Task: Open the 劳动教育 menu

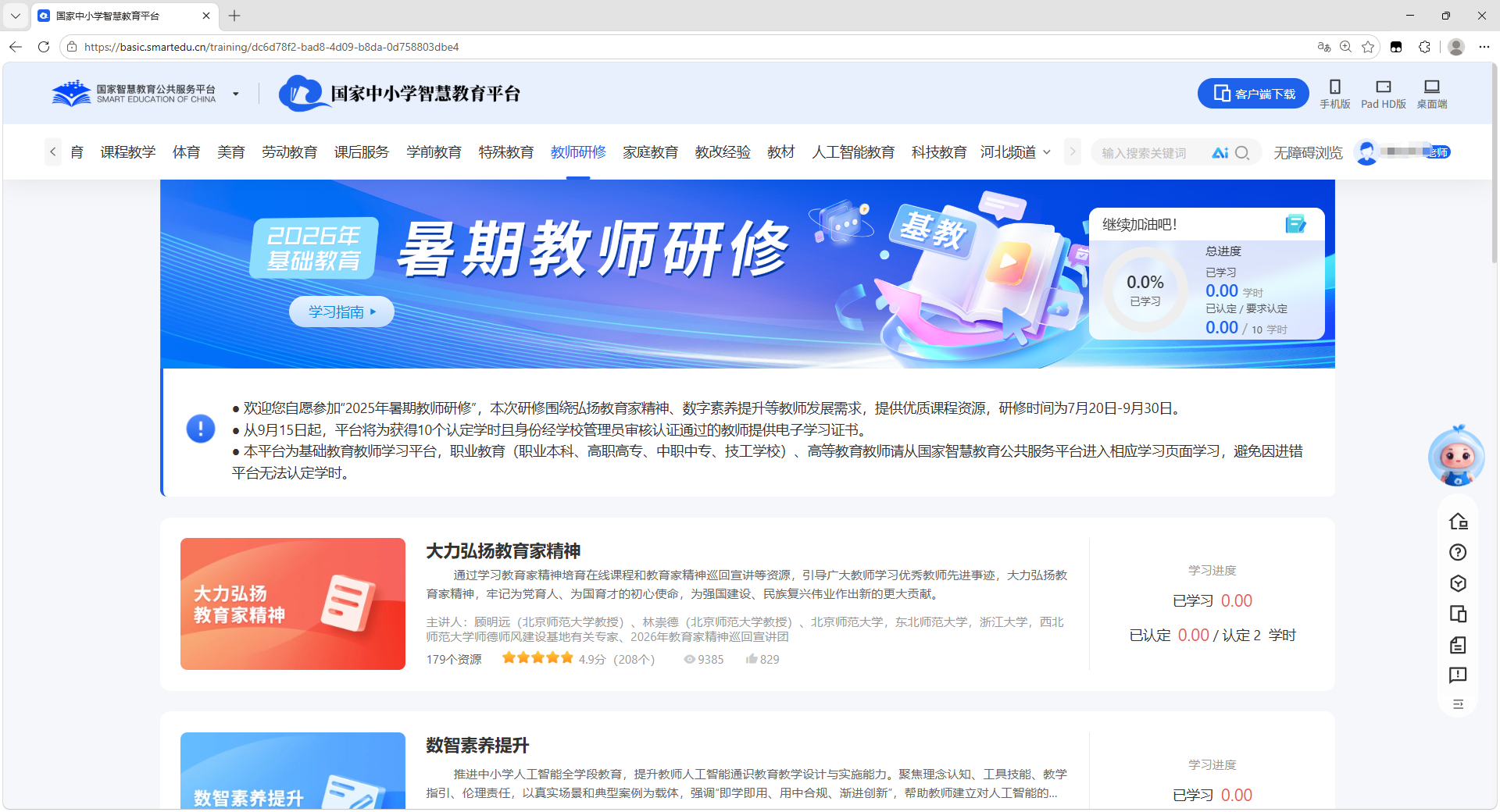Action: point(290,152)
